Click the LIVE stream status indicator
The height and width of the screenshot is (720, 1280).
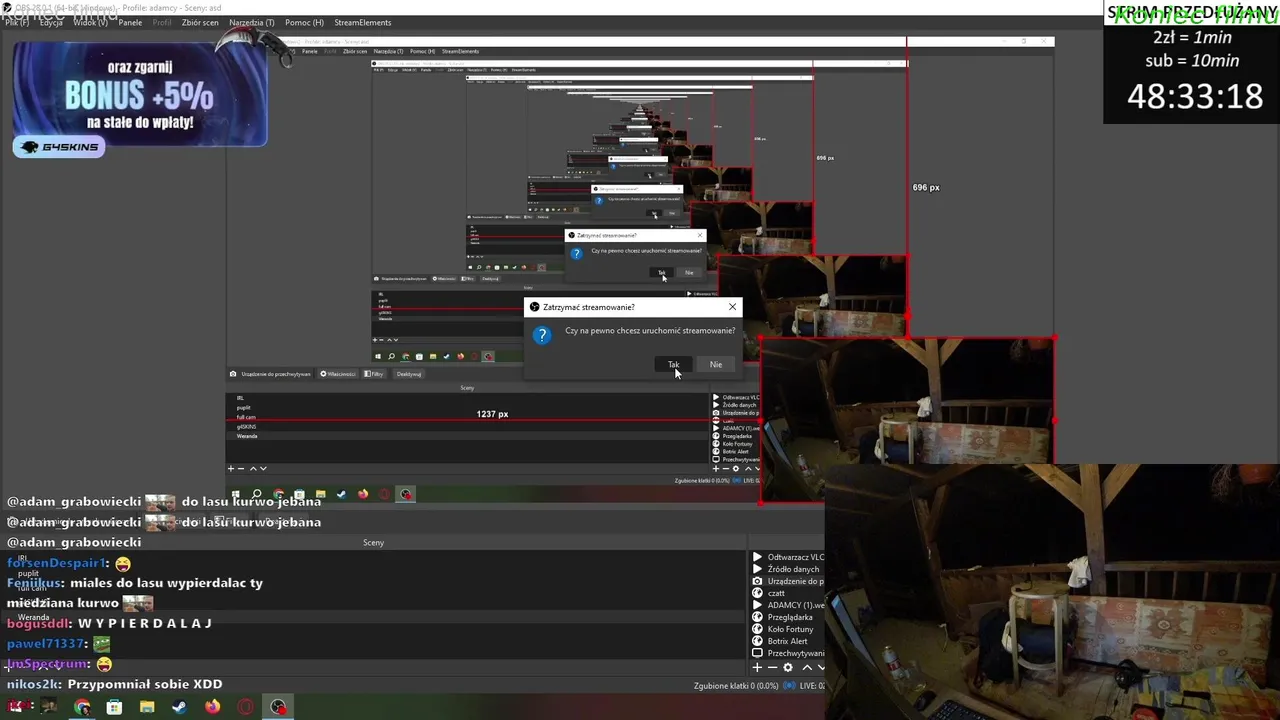pyautogui.click(x=806, y=686)
